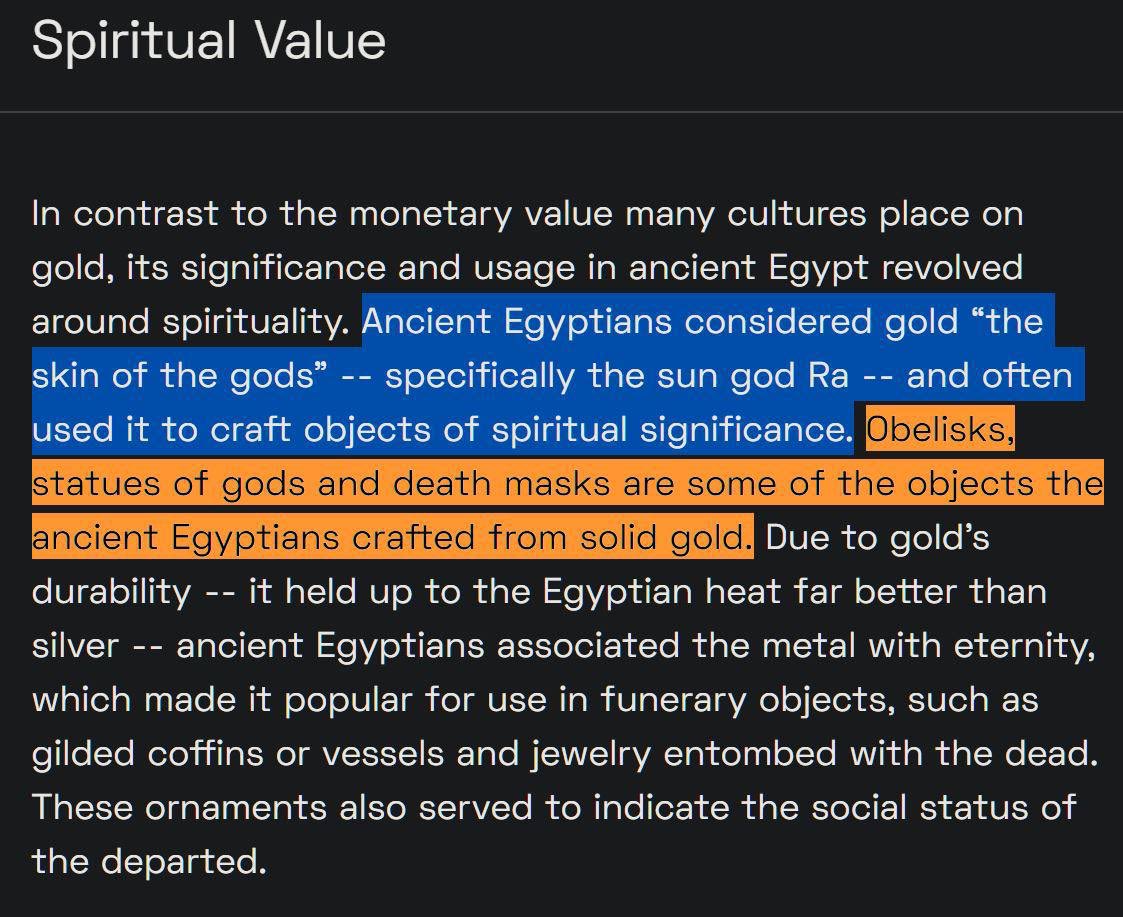Click the word "silver" in the paragraph
1123x917 pixels.
pyautogui.click(x=75, y=646)
